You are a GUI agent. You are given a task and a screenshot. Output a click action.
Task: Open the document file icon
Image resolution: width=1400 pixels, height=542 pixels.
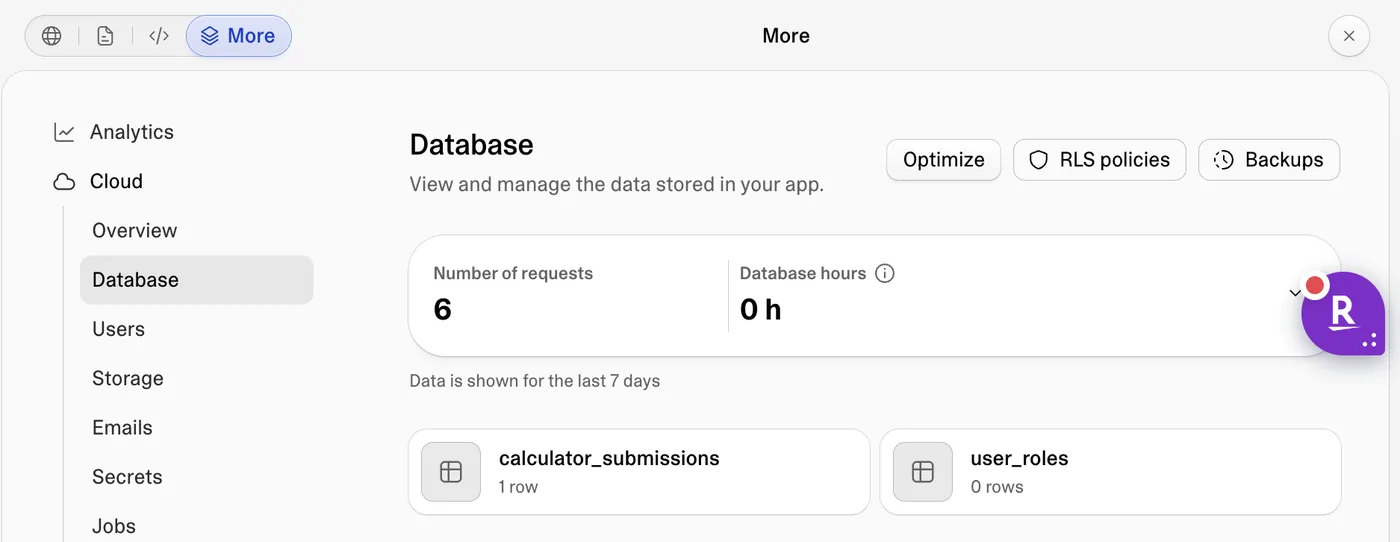(x=105, y=36)
